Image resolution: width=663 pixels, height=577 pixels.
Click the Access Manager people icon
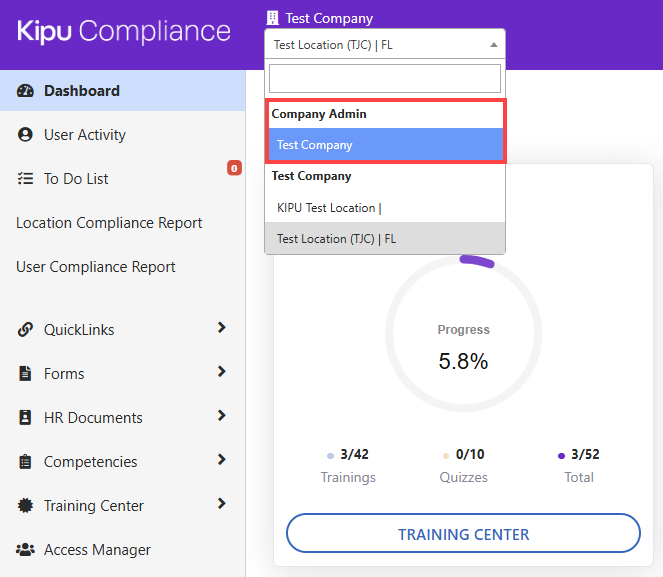(x=26, y=550)
